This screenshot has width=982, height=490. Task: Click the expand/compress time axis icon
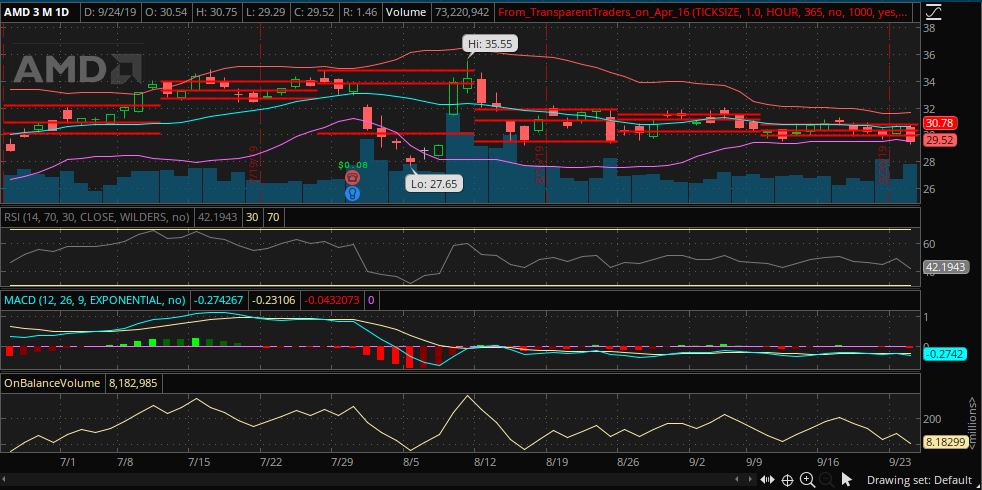pyautogui.click(x=767, y=480)
